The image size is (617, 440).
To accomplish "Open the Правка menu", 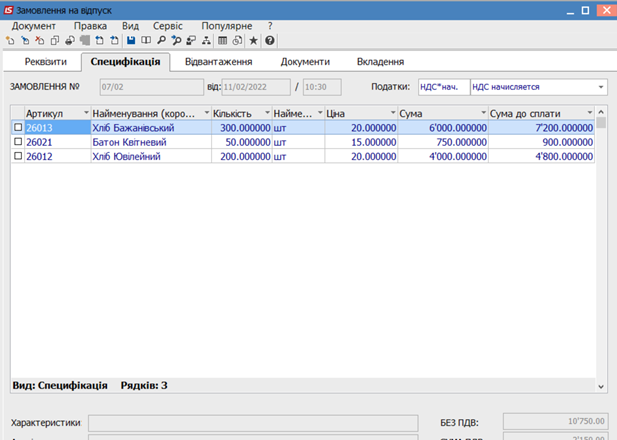I will pos(90,26).
